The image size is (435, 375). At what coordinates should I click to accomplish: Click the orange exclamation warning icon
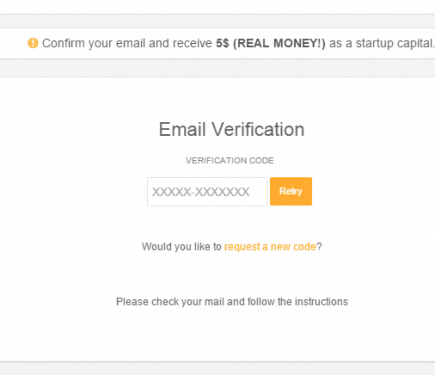[33, 43]
